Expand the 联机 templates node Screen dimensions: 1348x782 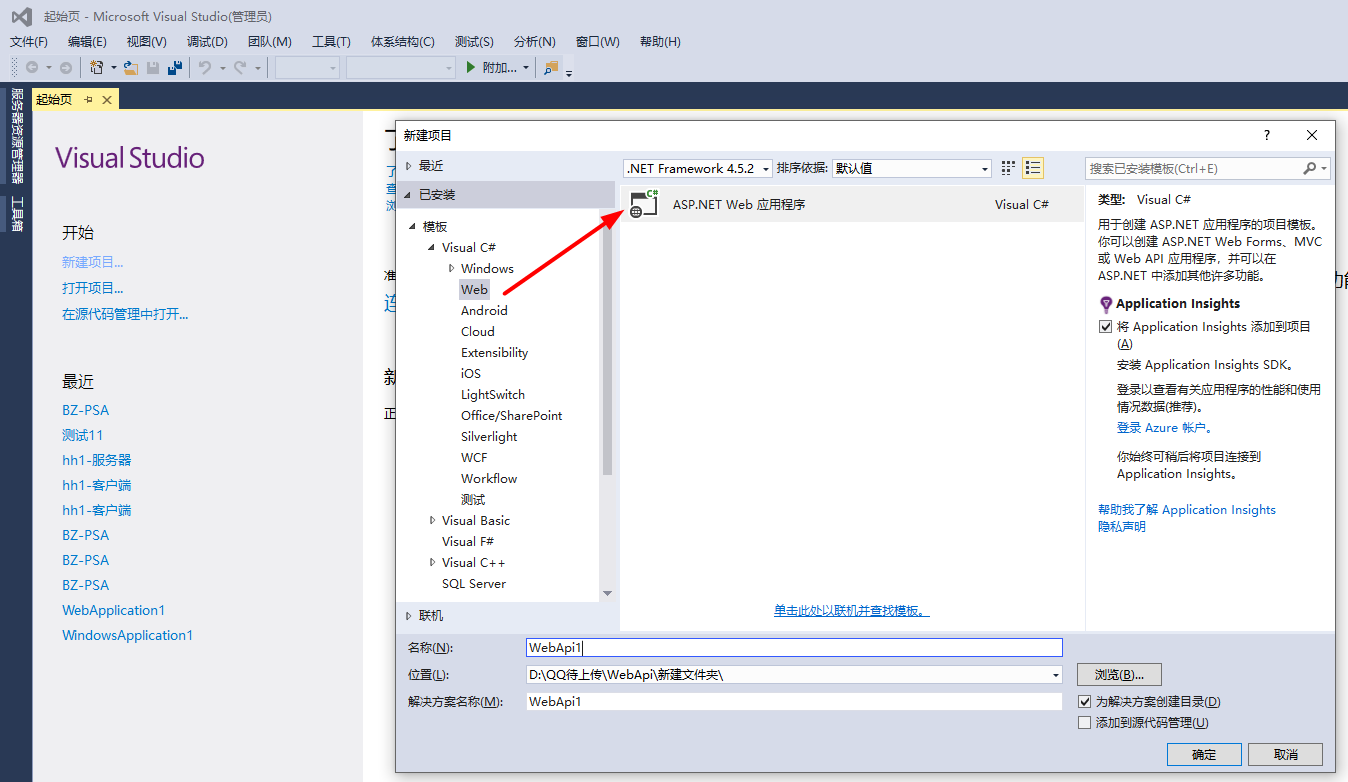[409, 615]
